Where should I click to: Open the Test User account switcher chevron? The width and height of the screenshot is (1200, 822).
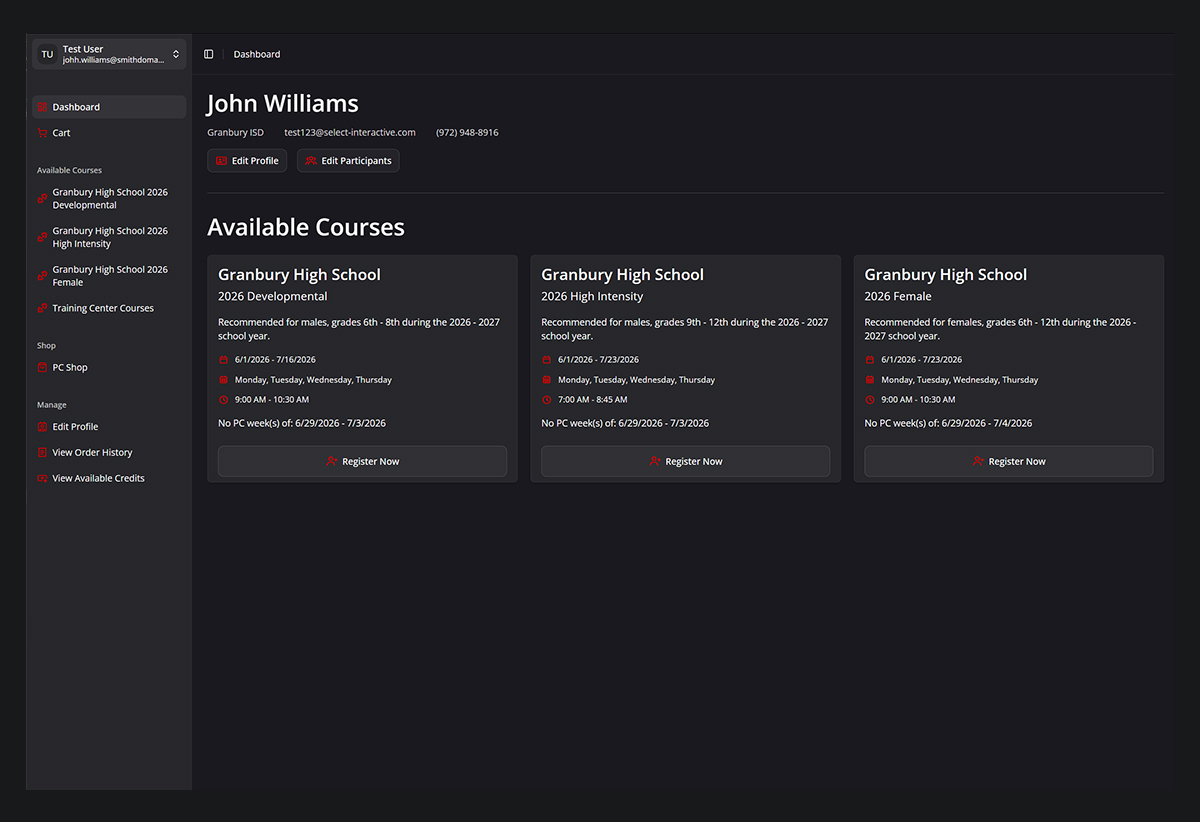pos(177,54)
